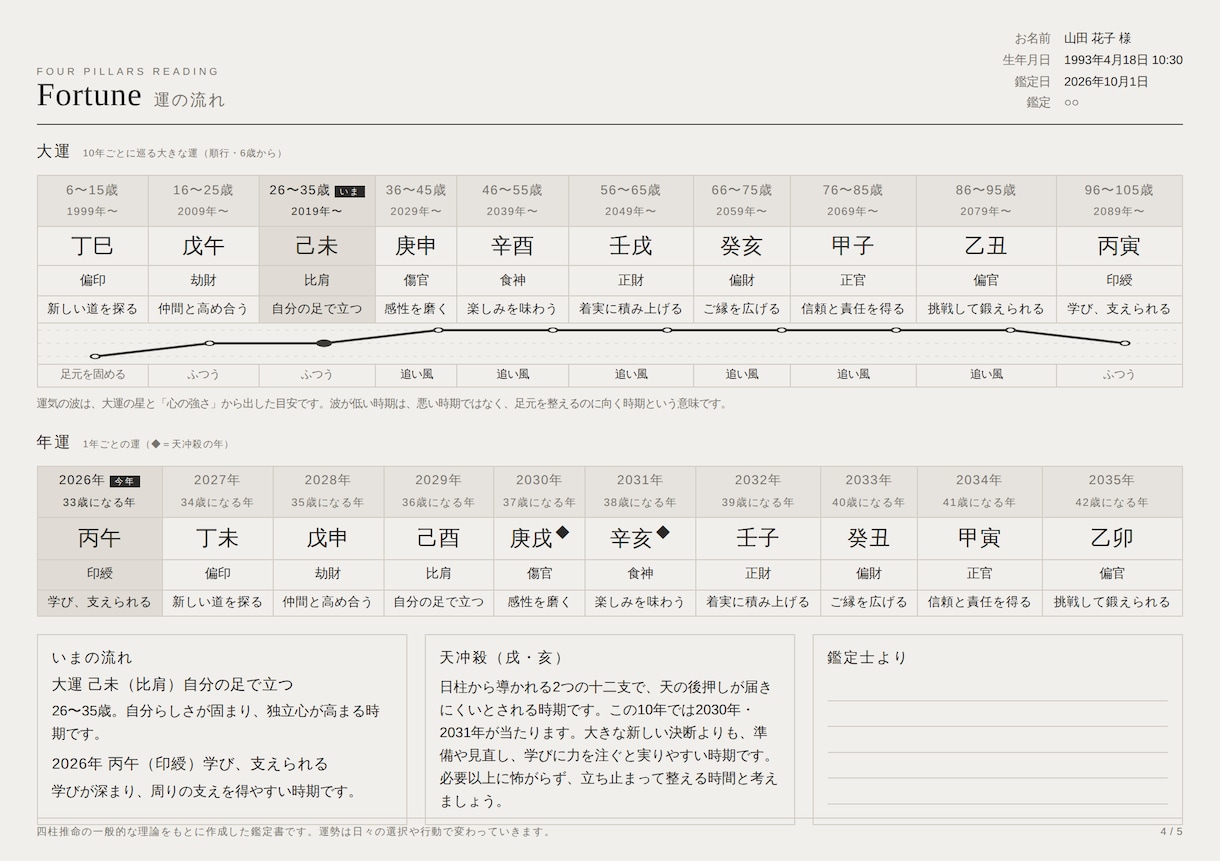Click the 癸亥 pillar cell

point(742,246)
